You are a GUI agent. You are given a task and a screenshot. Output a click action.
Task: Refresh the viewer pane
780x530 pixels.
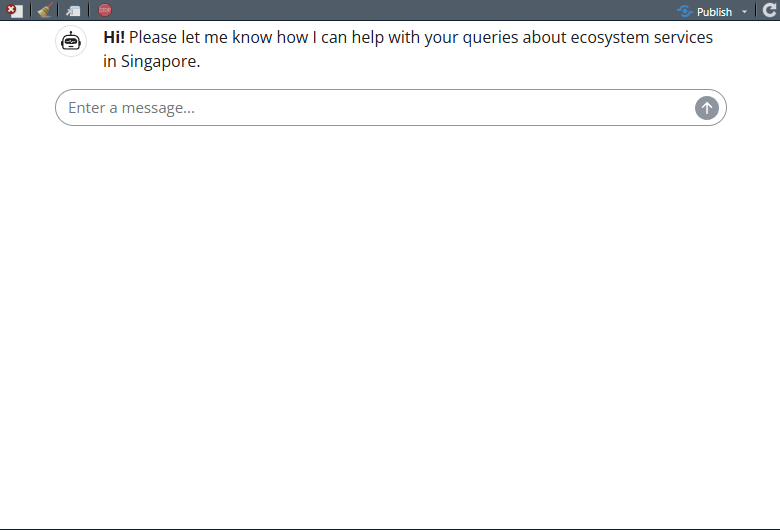point(769,11)
